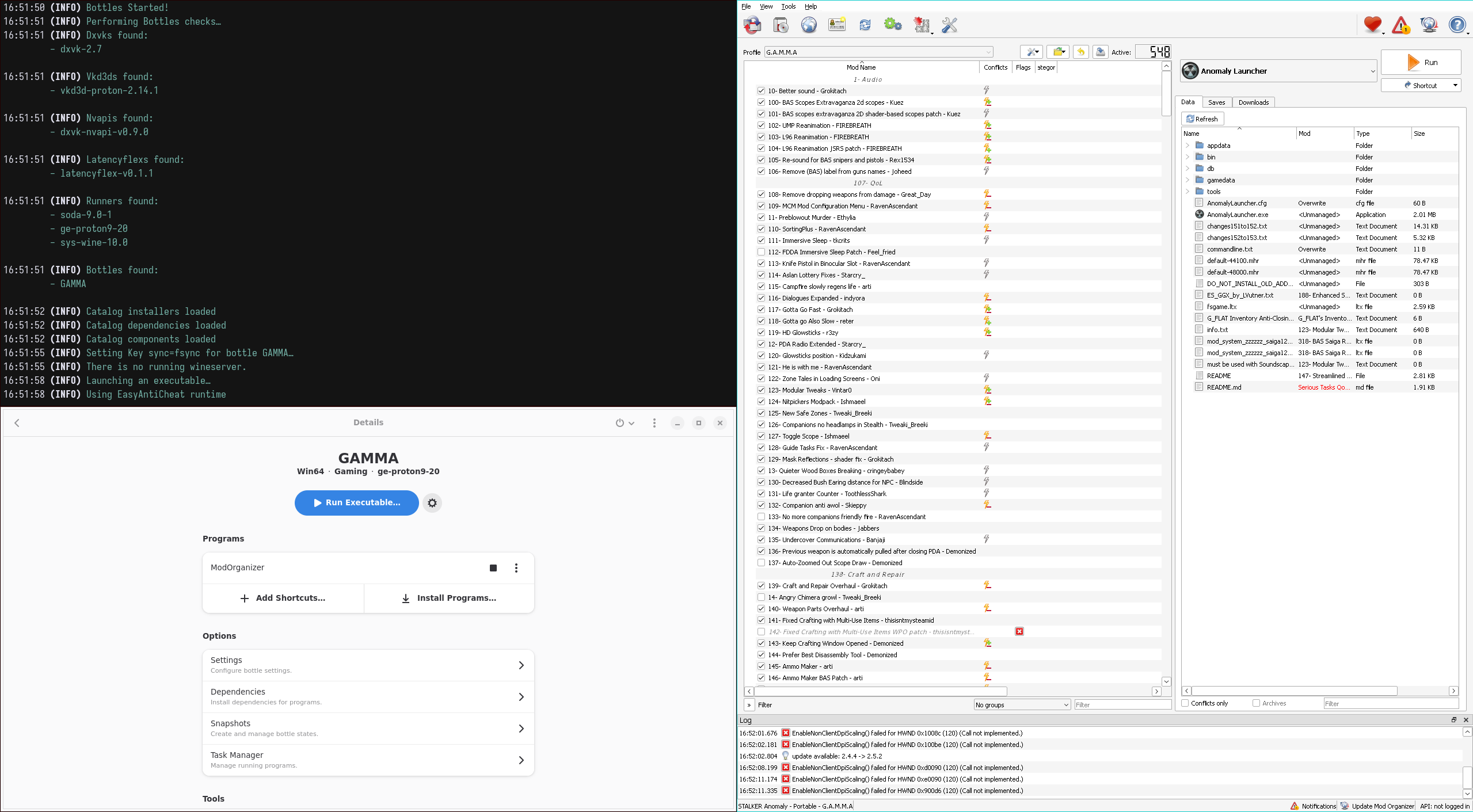Image resolution: width=1473 pixels, height=812 pixels.
Task: Open the Notifications warning triangle icon
Action: coord(1400,25)
